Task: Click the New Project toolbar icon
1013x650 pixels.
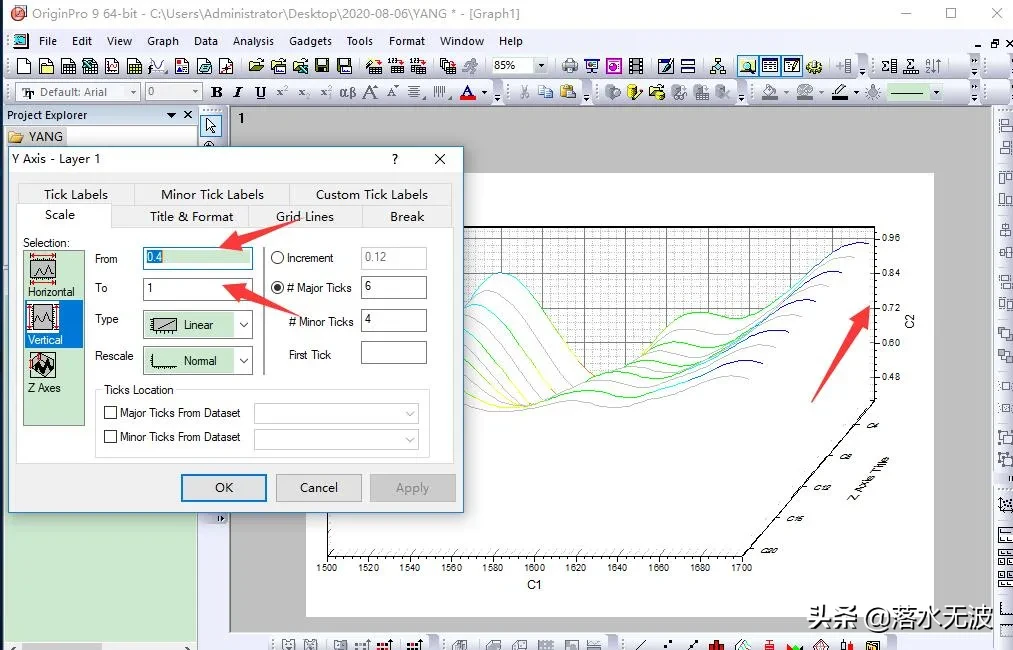Action: tap(25, 66)
